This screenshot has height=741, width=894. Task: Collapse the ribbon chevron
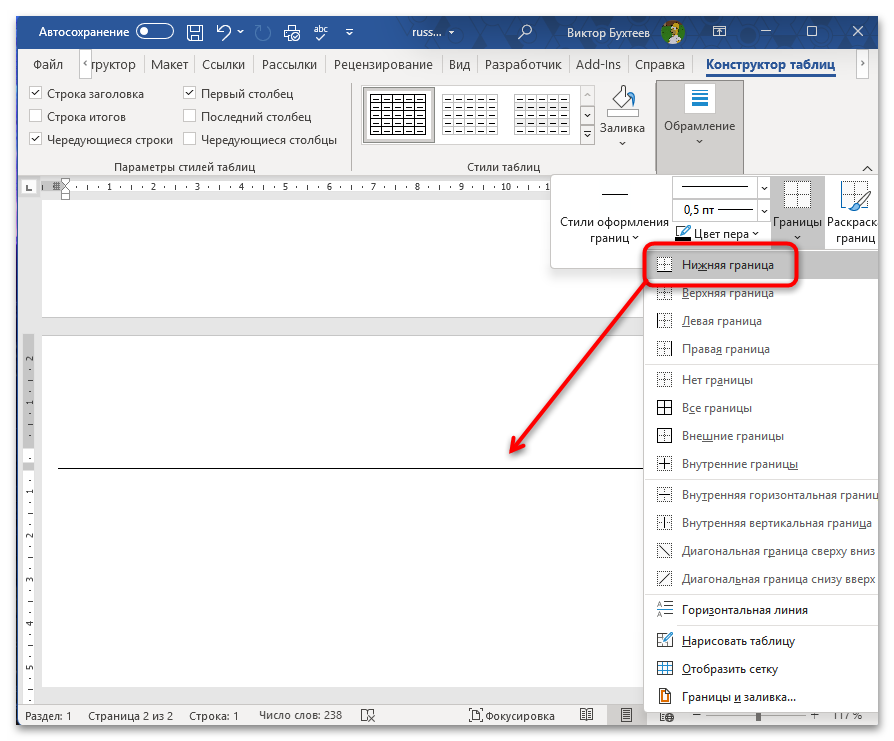867,168
